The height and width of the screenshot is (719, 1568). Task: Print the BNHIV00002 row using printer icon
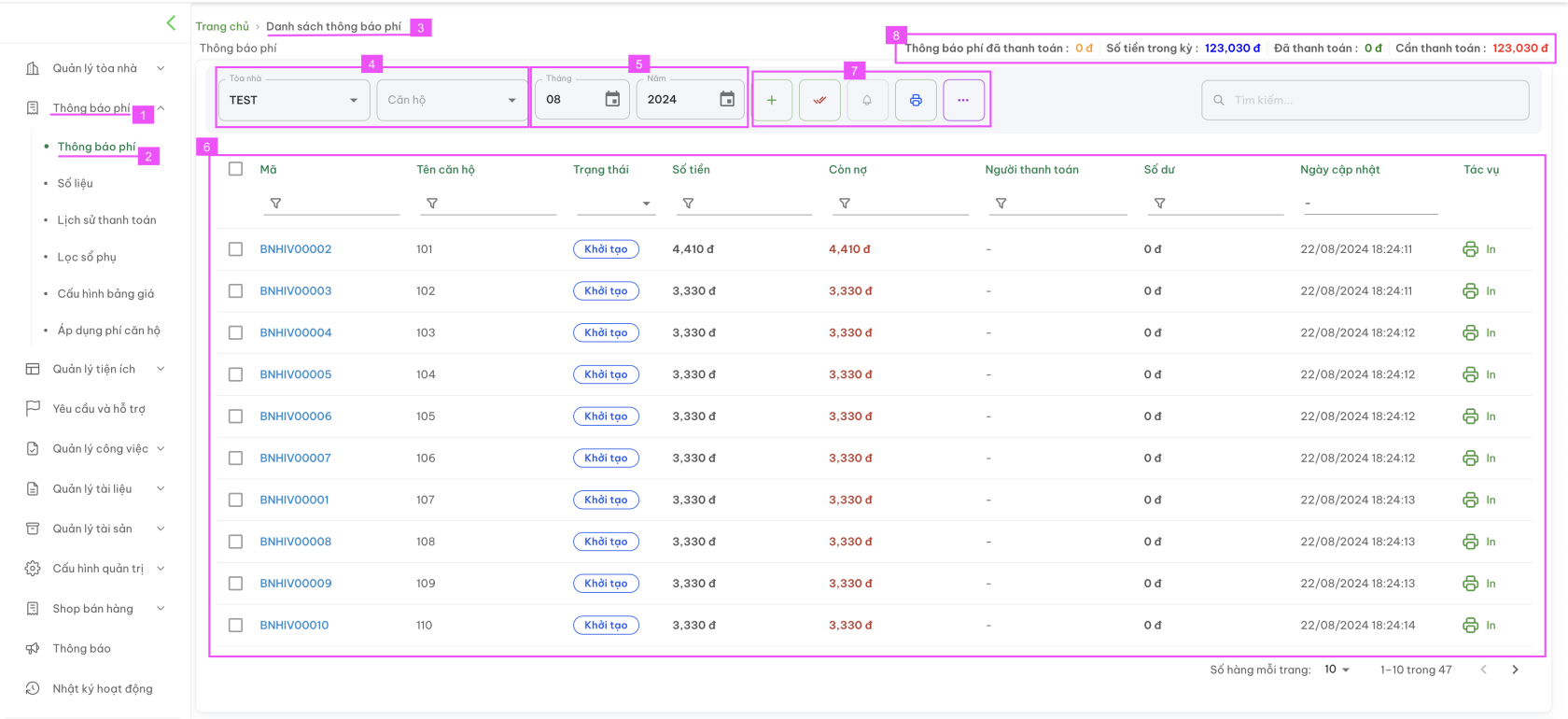(1470, 249)
